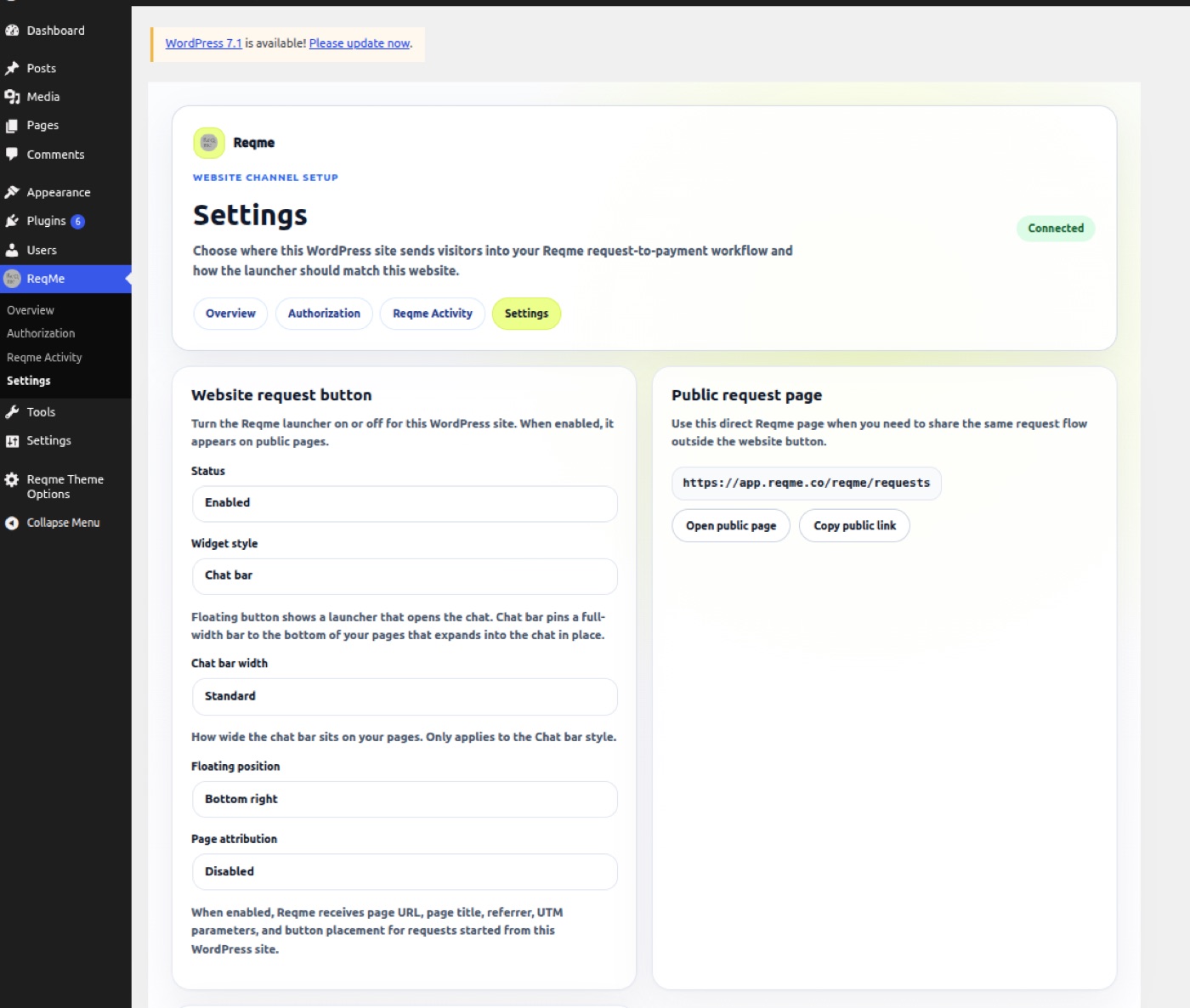Click the Connected status badge
This screenshot has height=1008, width=1190.
(x=1056, y=228)
